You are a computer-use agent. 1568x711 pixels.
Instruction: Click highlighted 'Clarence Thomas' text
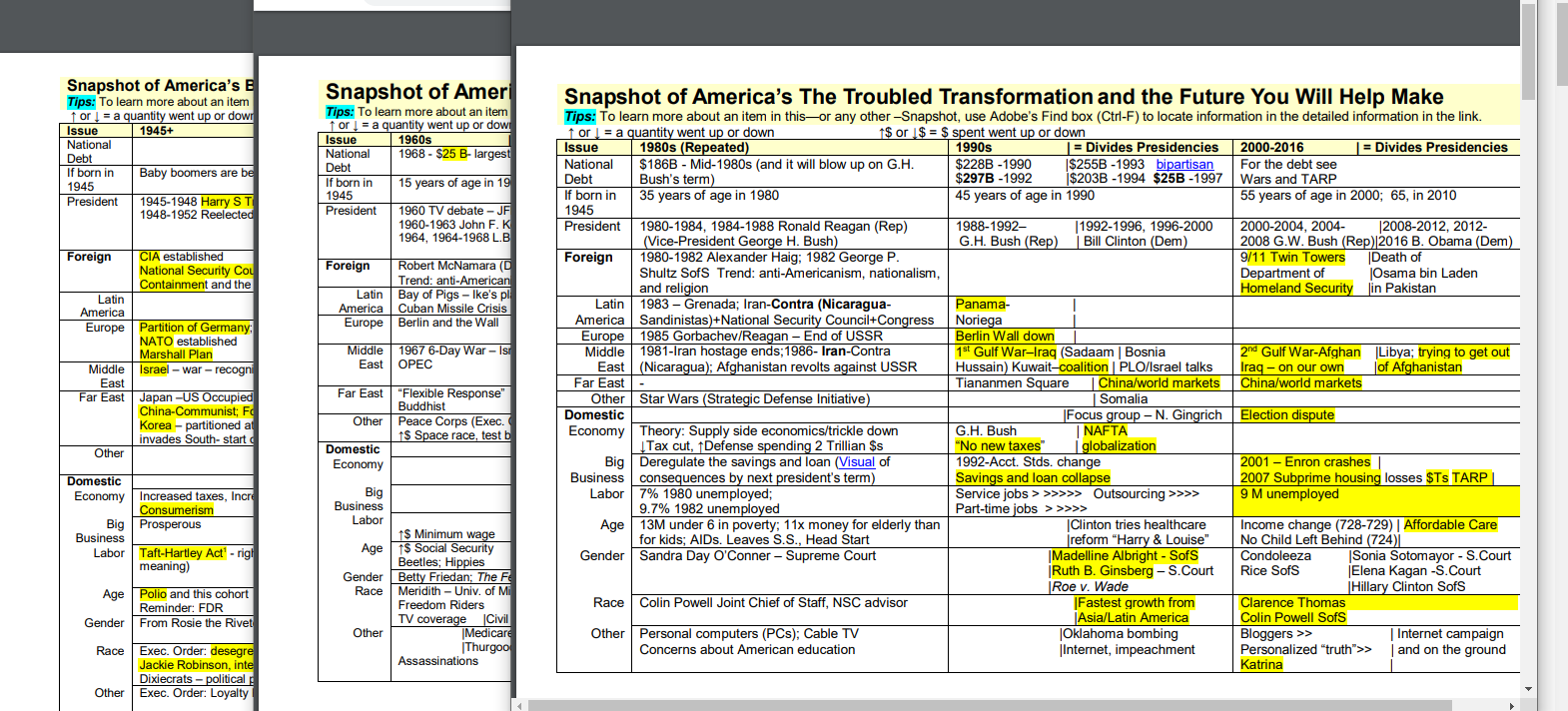pos(1292,602)
